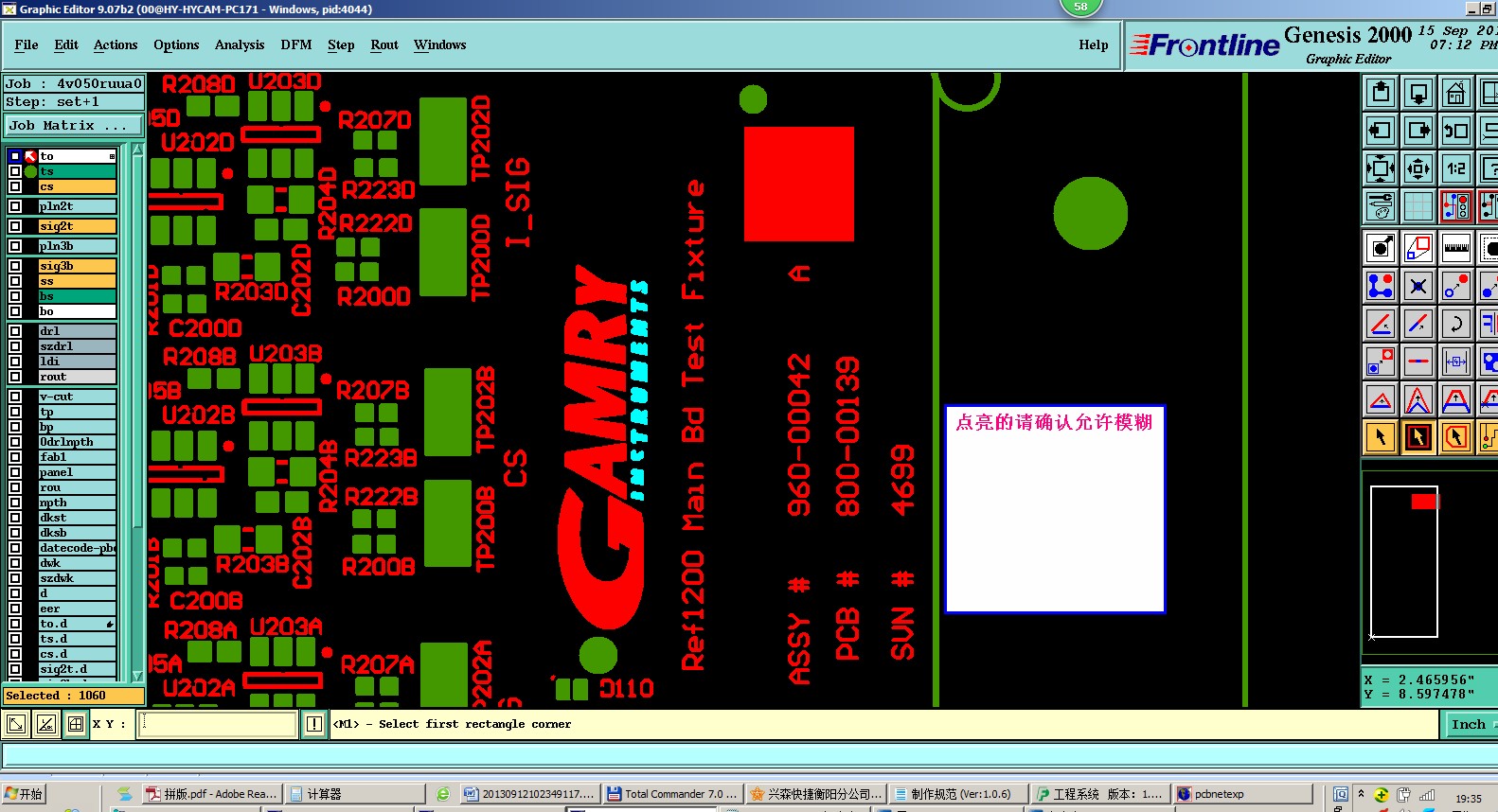Open the Analysis menu
This screenshot has height=812, width=1498.
[x=240, y=44]
